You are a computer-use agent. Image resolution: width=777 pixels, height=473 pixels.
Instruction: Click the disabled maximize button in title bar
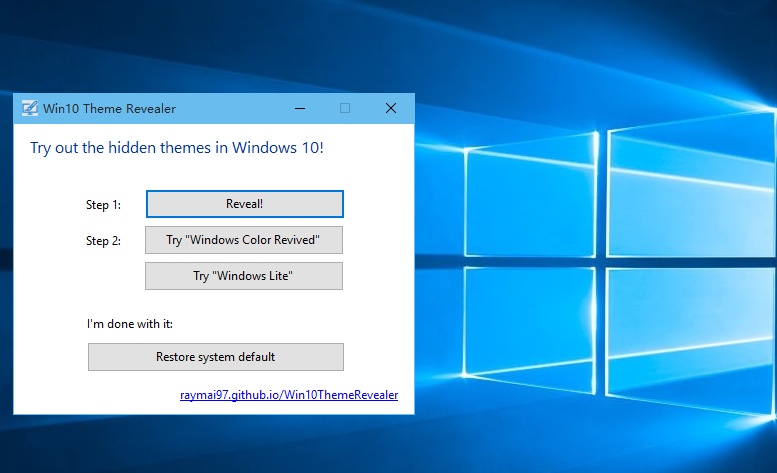click(345, 108)
